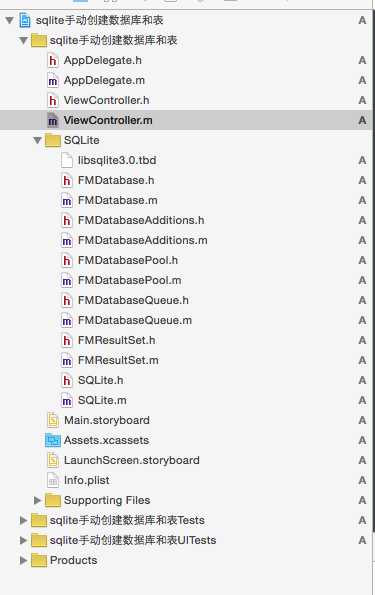Open SQLite.h header file
Viewport: 375px width, 595px height.
[x=101, y=381]
